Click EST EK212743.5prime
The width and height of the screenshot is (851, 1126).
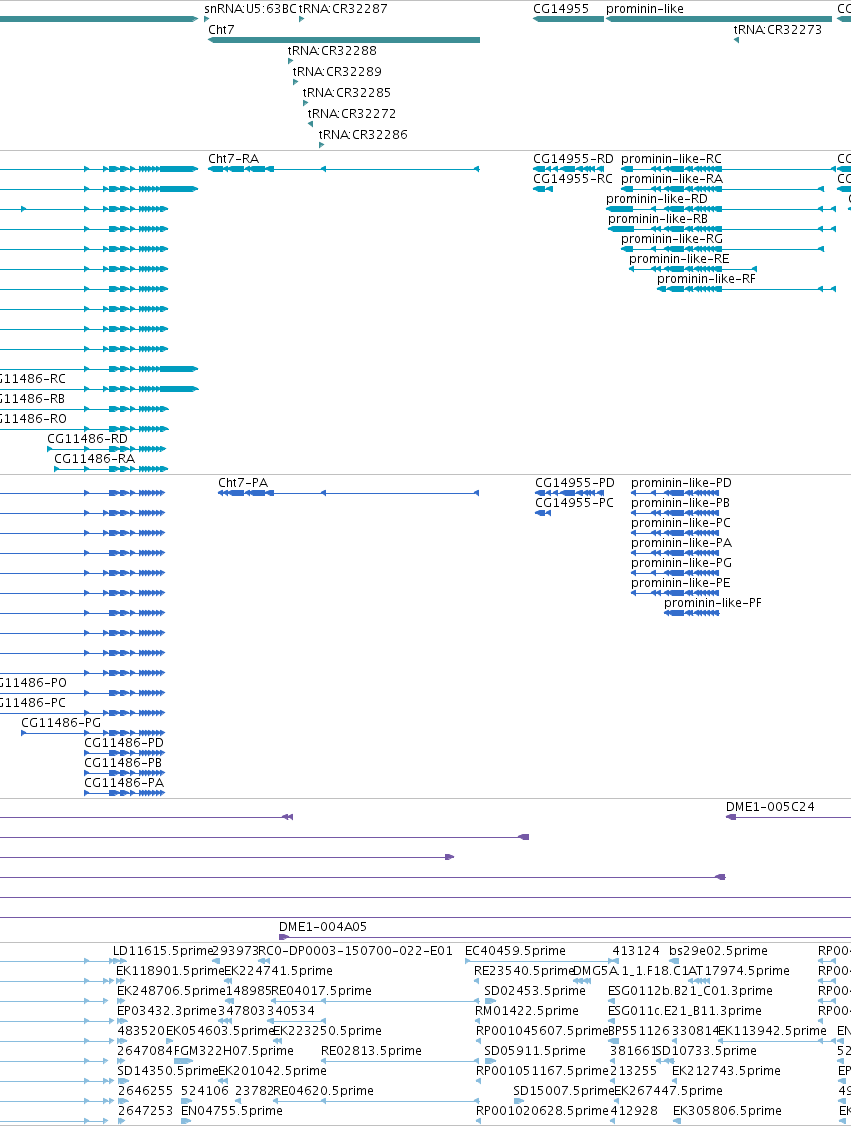(726, 1071)
